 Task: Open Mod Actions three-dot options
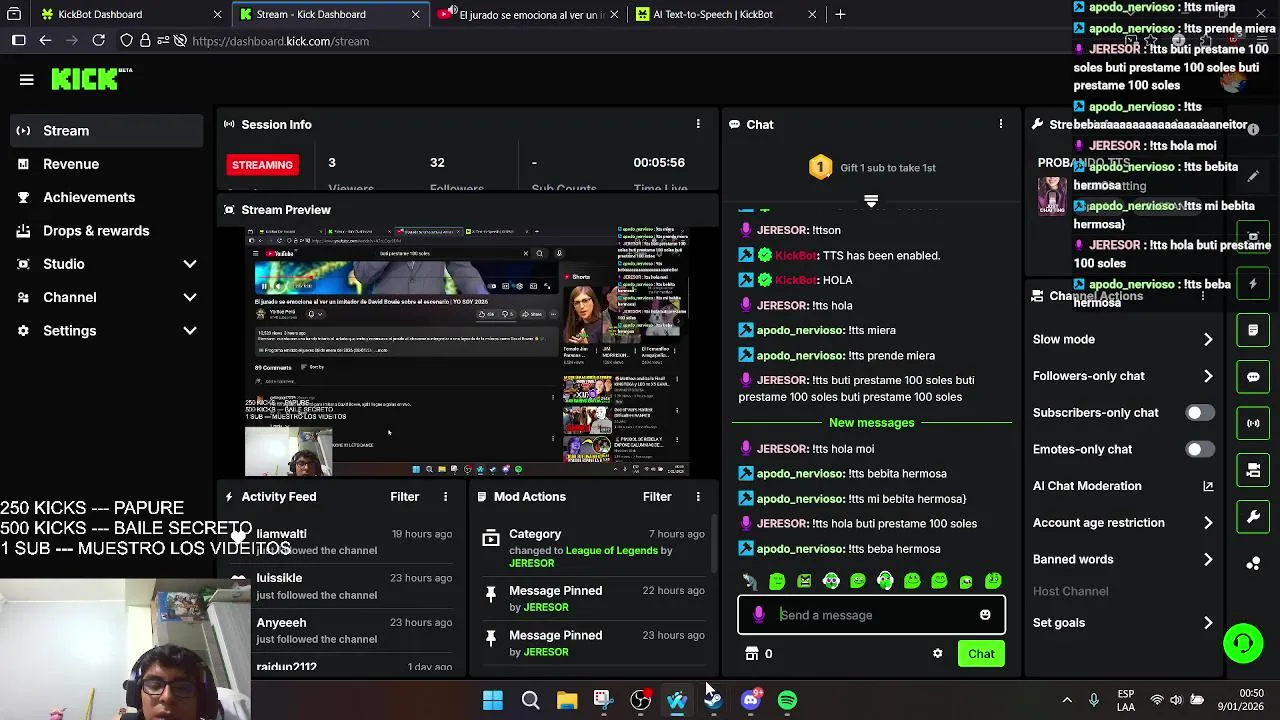click(x=698, y=497)
